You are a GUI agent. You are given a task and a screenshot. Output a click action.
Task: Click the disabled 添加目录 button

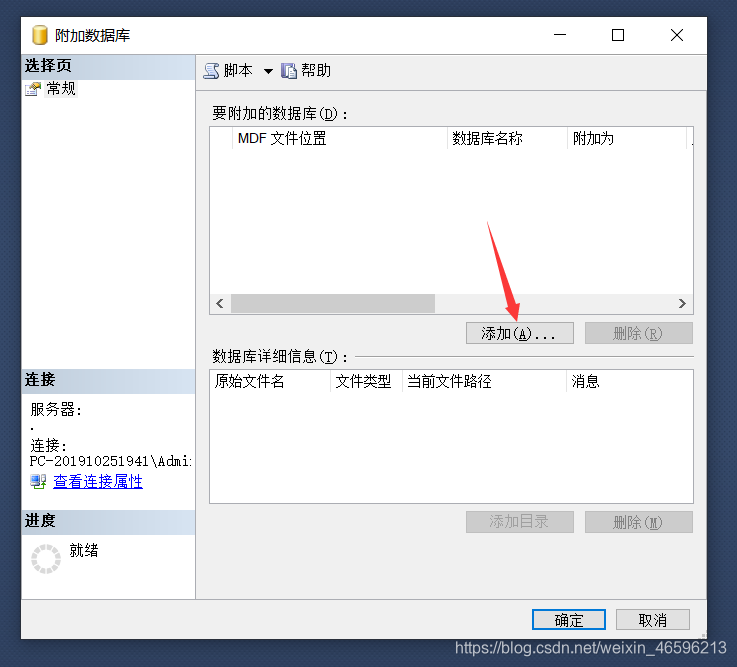519,522
